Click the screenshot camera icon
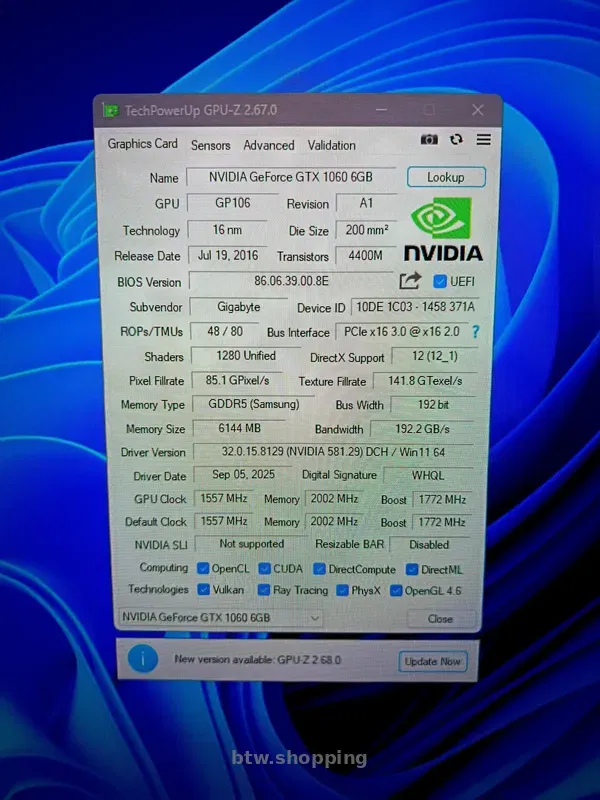600x800 pixels. (x=429, y=140)
